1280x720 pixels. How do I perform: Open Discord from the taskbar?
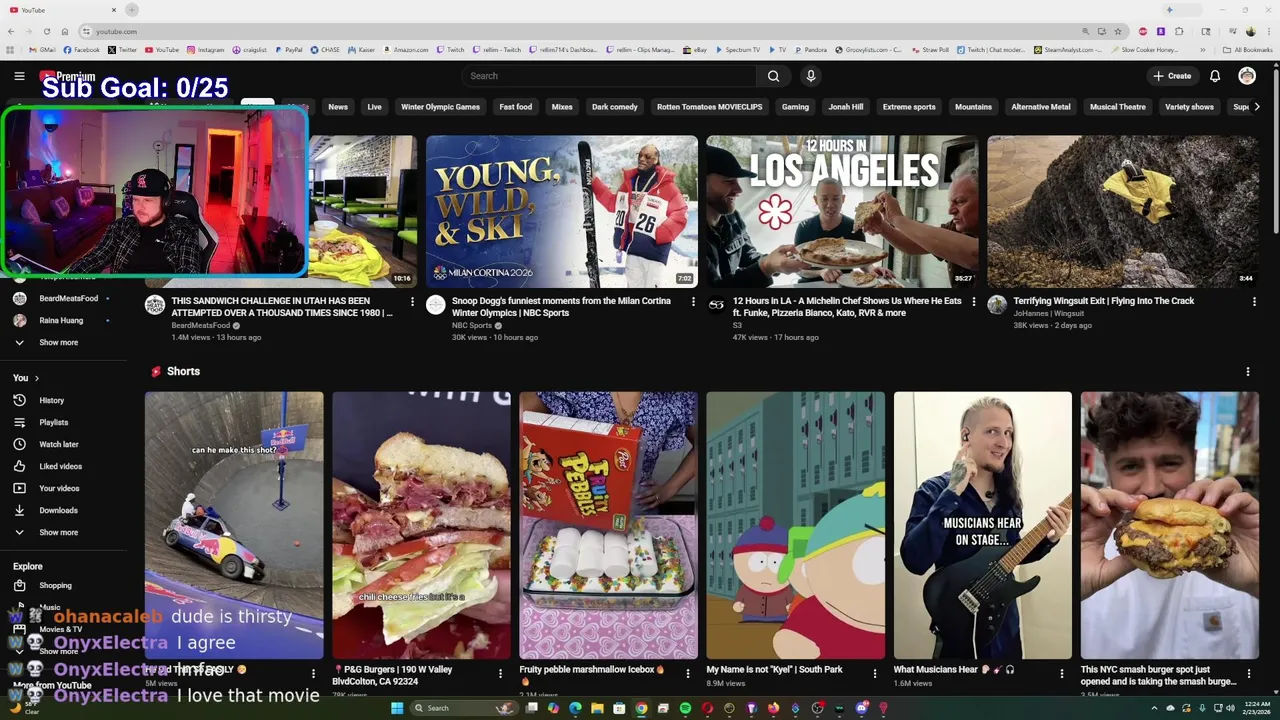(x=861, y=708)
